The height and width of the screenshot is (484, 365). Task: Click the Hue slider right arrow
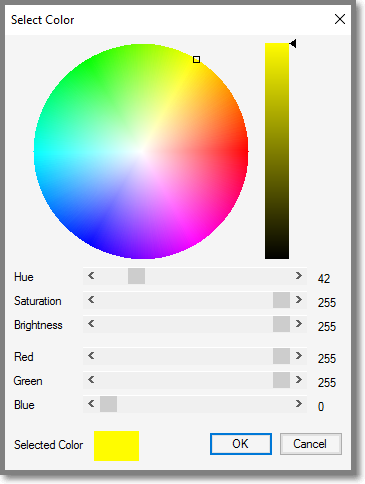tap(299, 276)
